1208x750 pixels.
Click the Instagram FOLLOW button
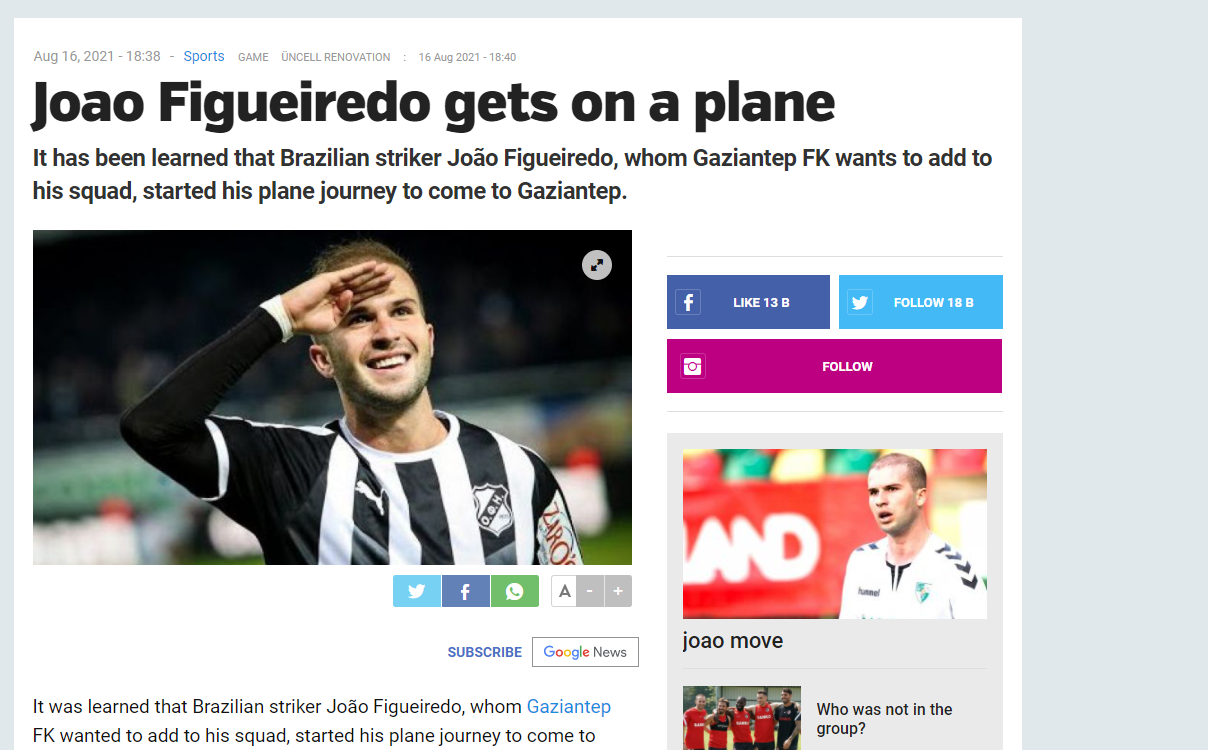[834, 366]
